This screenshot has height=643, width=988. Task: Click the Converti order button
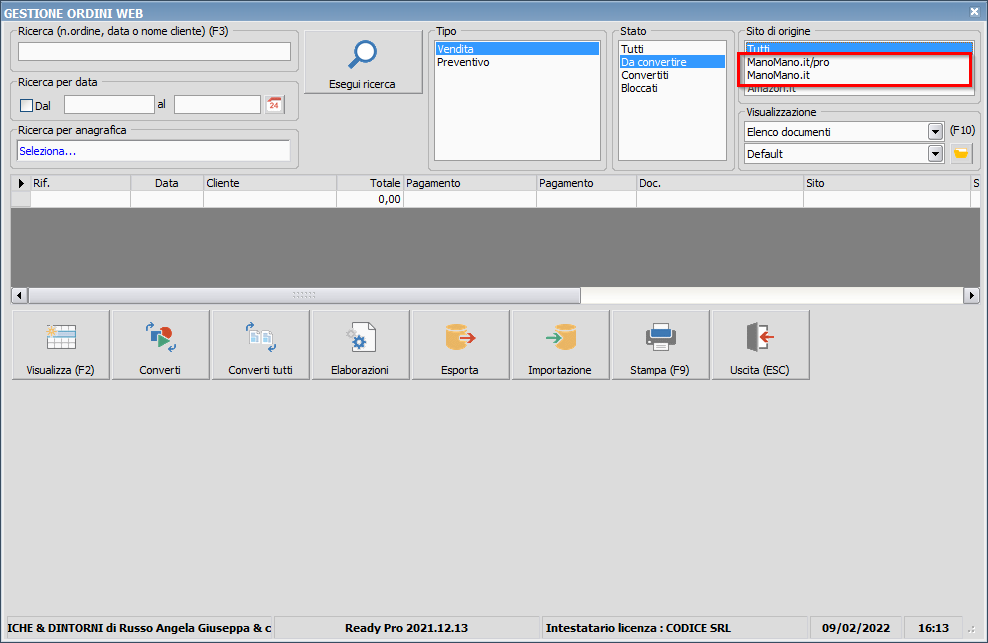(x=160, y=345)
